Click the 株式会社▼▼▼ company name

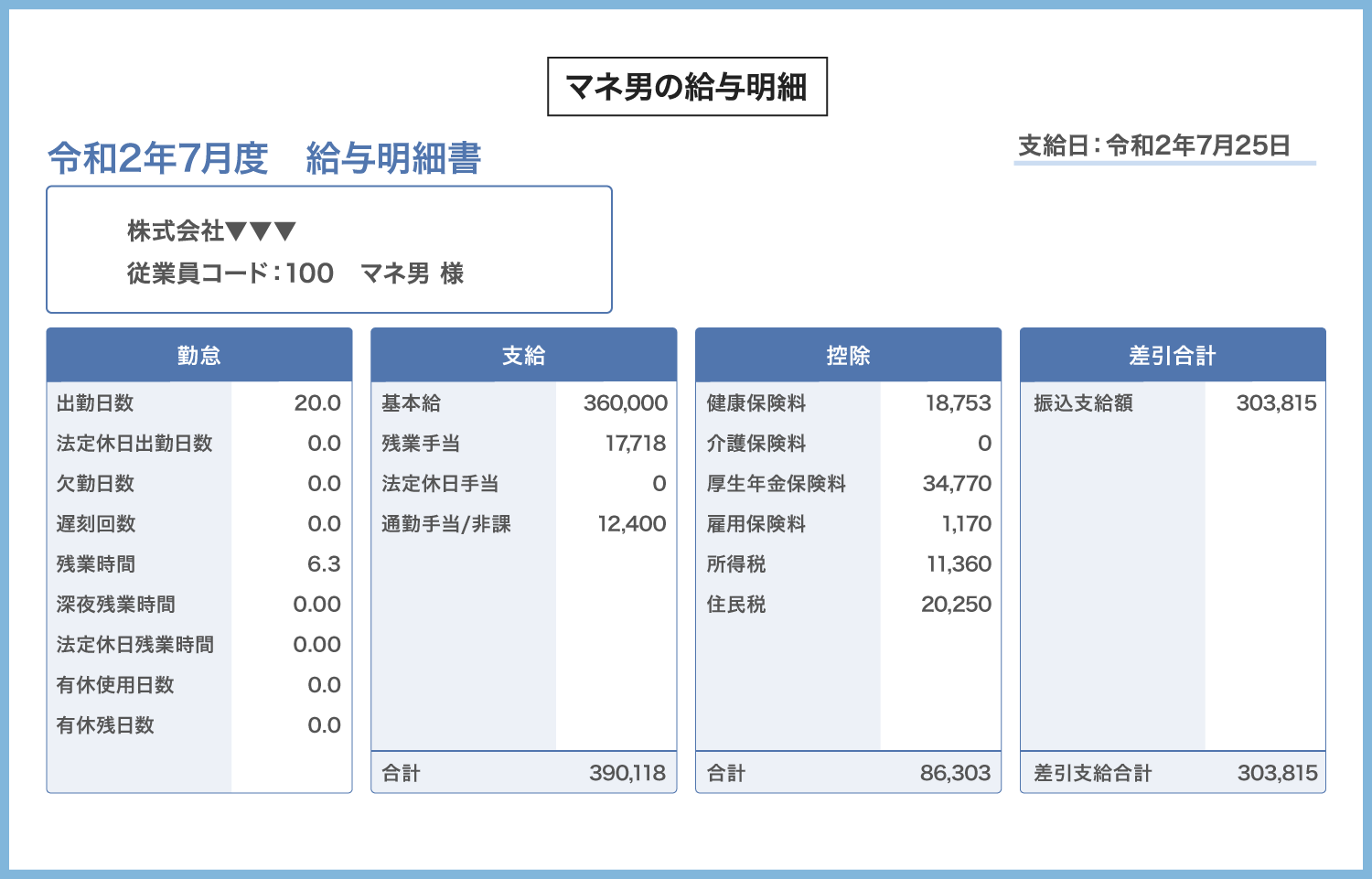pyautogui.click(x=211, y=231)
